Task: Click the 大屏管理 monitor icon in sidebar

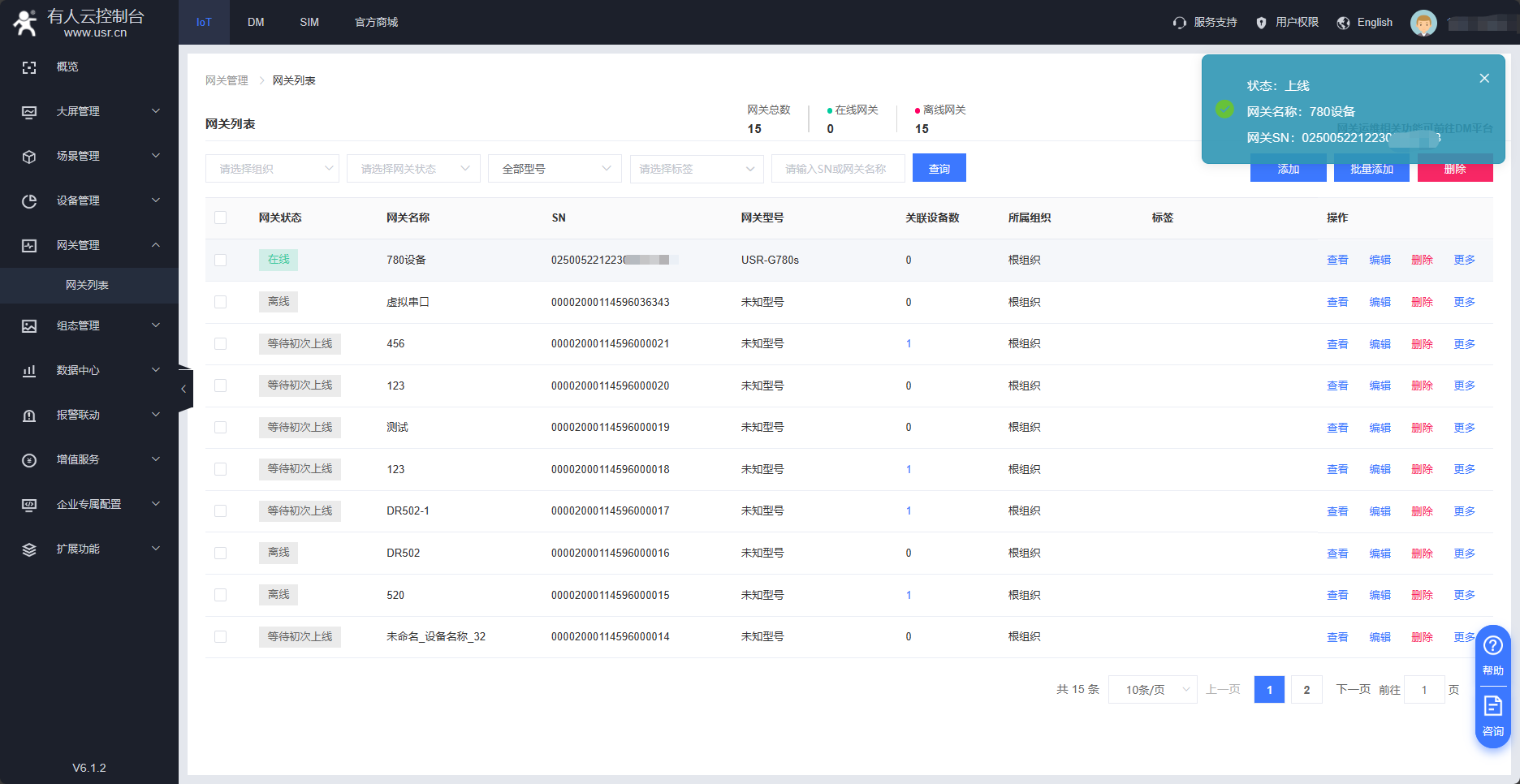Action: pyautogui.click(x=29, y=112)
